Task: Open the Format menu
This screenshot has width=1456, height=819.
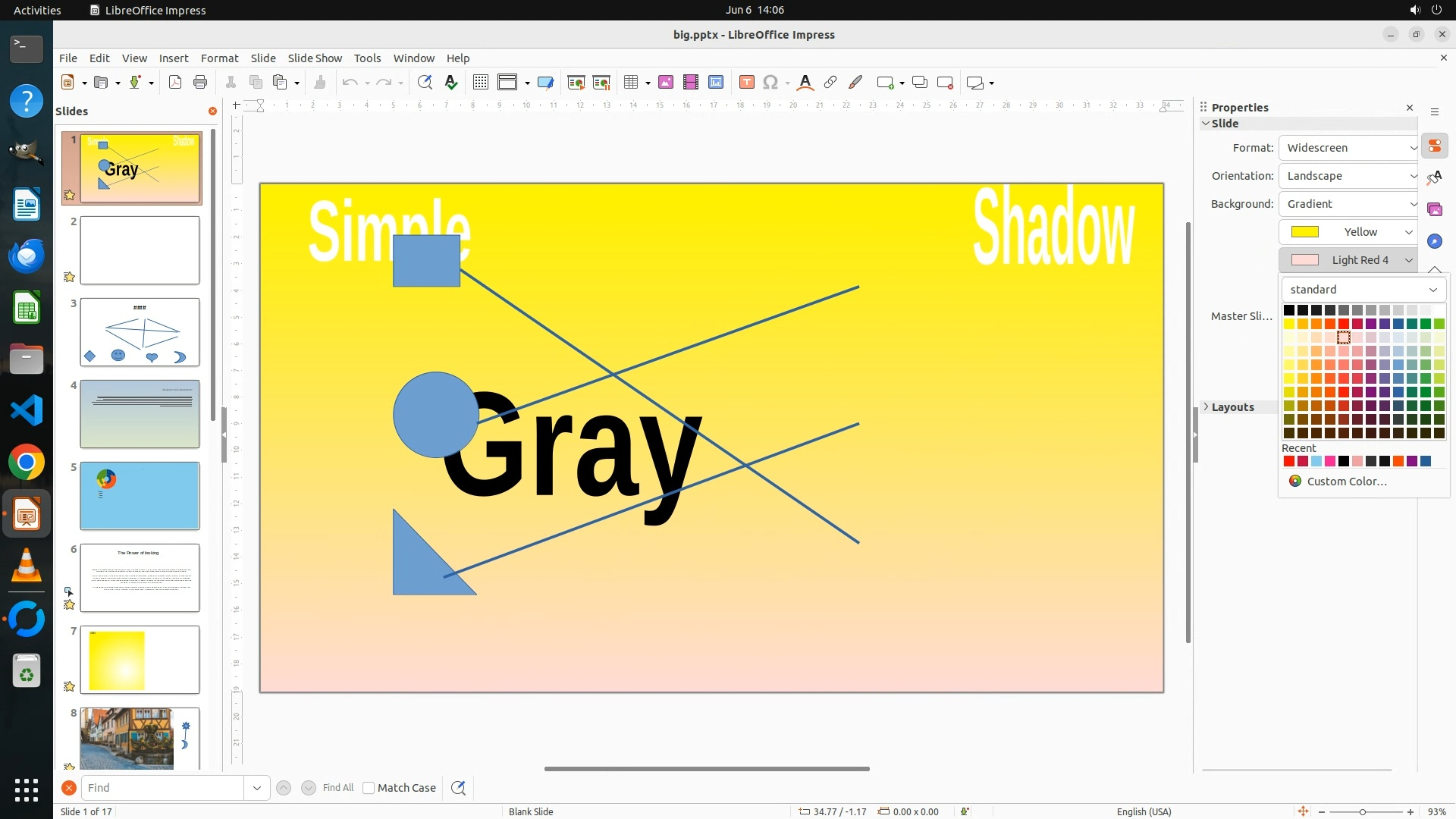Action: coord(219,58)
